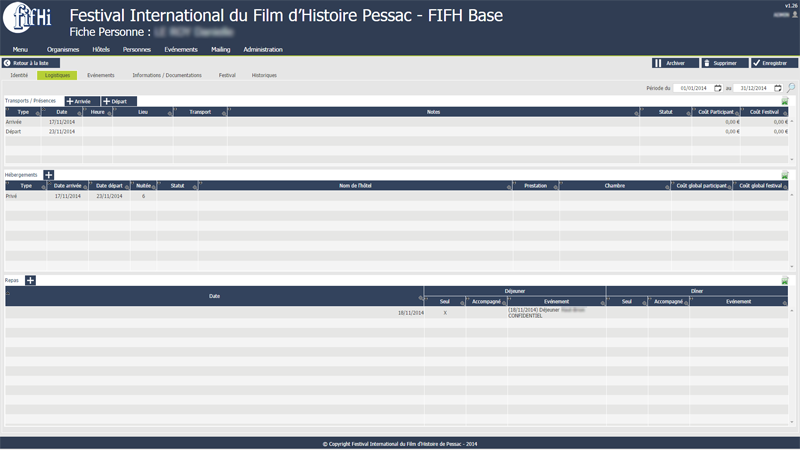Filter the Prestation column icon

[x=556, y=187]
